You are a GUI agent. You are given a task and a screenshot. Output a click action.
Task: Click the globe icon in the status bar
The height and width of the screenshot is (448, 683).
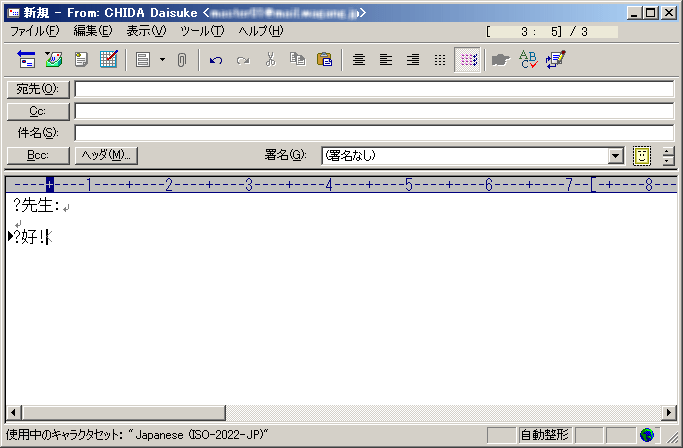pyautogui.click(x=647, y=435)
